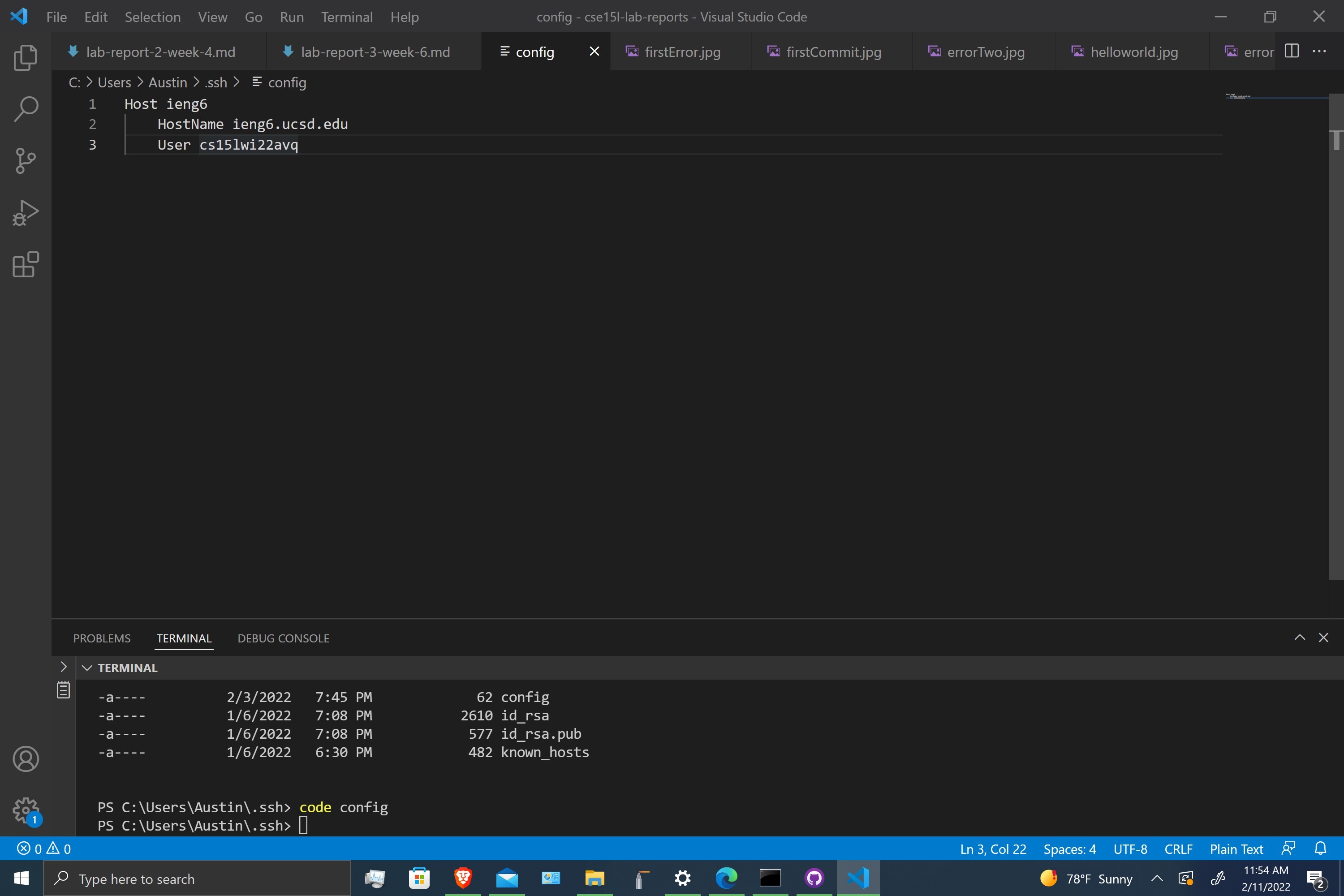Open Windows Settings gear on taskbar
1344x896 pixels.
(x=682, y=878)
